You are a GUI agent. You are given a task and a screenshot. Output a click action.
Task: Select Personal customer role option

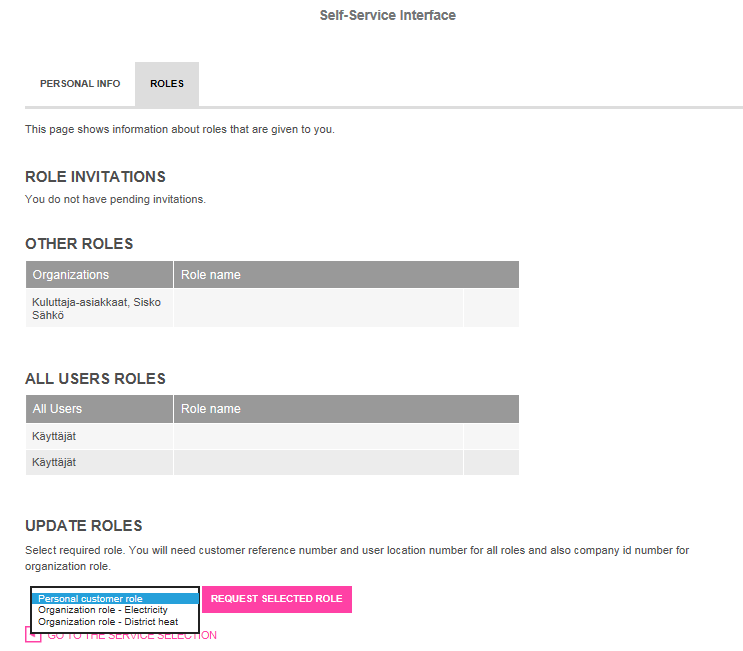(115, 598)
